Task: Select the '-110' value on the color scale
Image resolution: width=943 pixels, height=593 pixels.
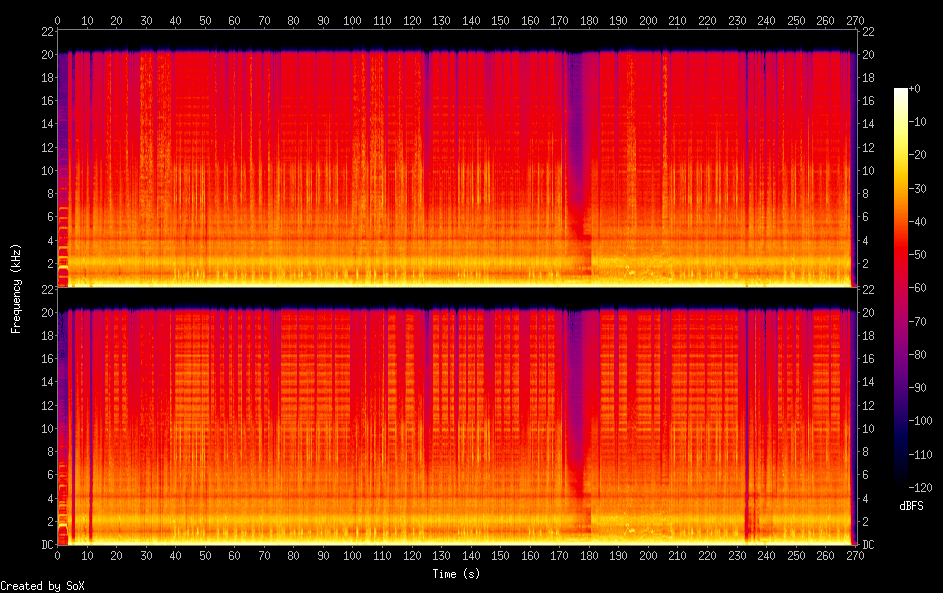Action: [920, 454]
